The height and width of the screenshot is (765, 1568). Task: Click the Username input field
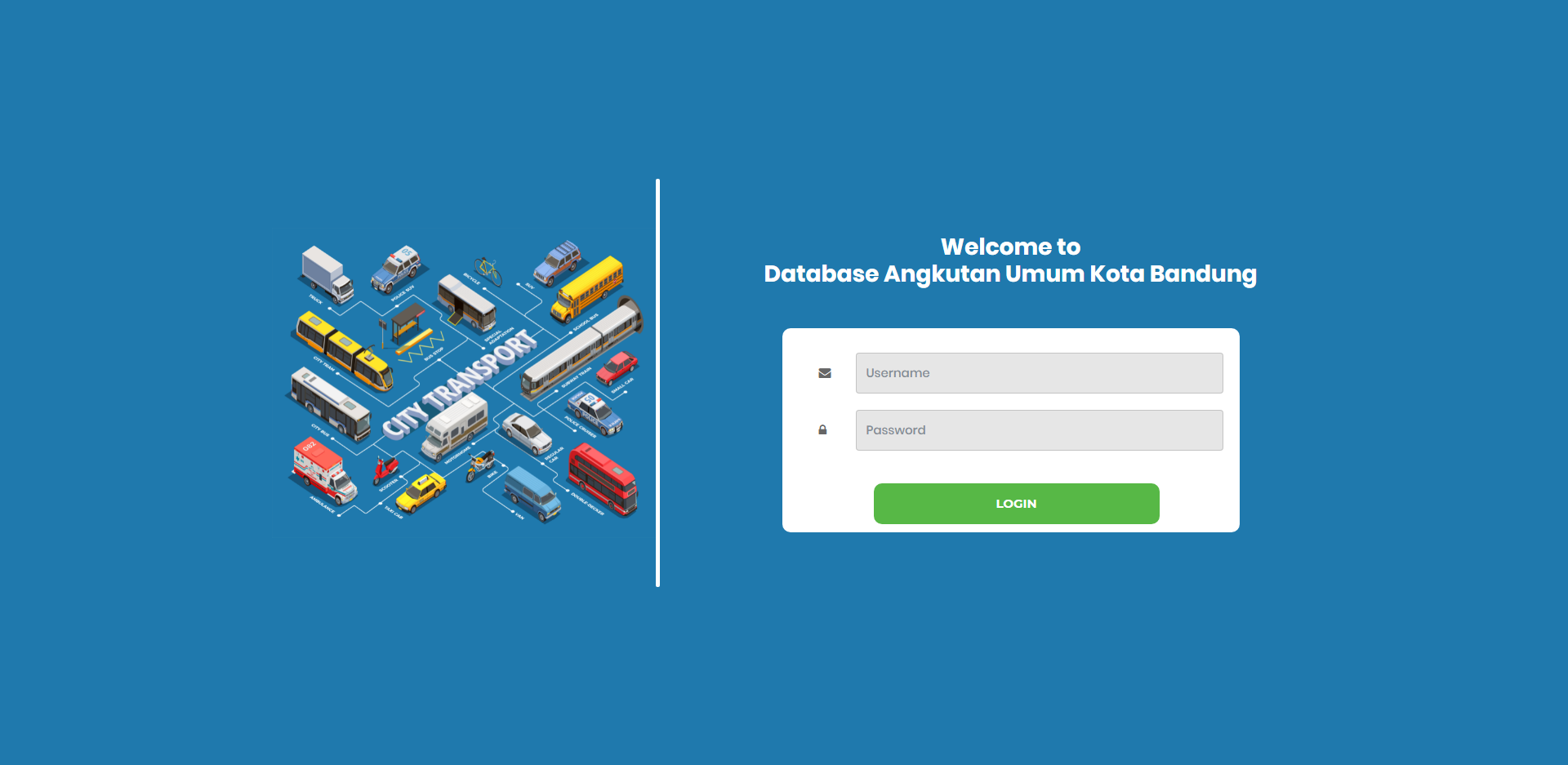pyautogui.click(x=1039, y=373)
